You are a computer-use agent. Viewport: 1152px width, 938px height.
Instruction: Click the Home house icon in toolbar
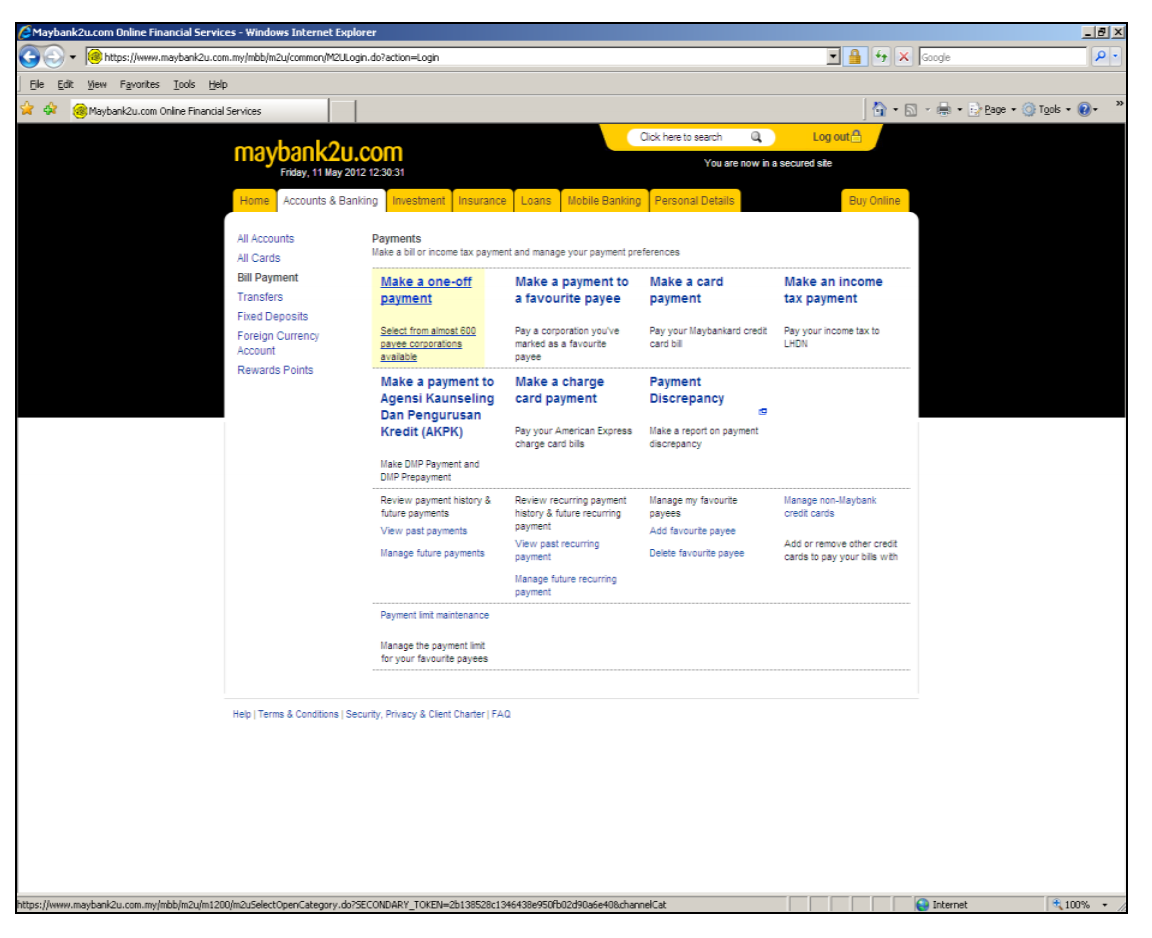click(x=879, y=110)
